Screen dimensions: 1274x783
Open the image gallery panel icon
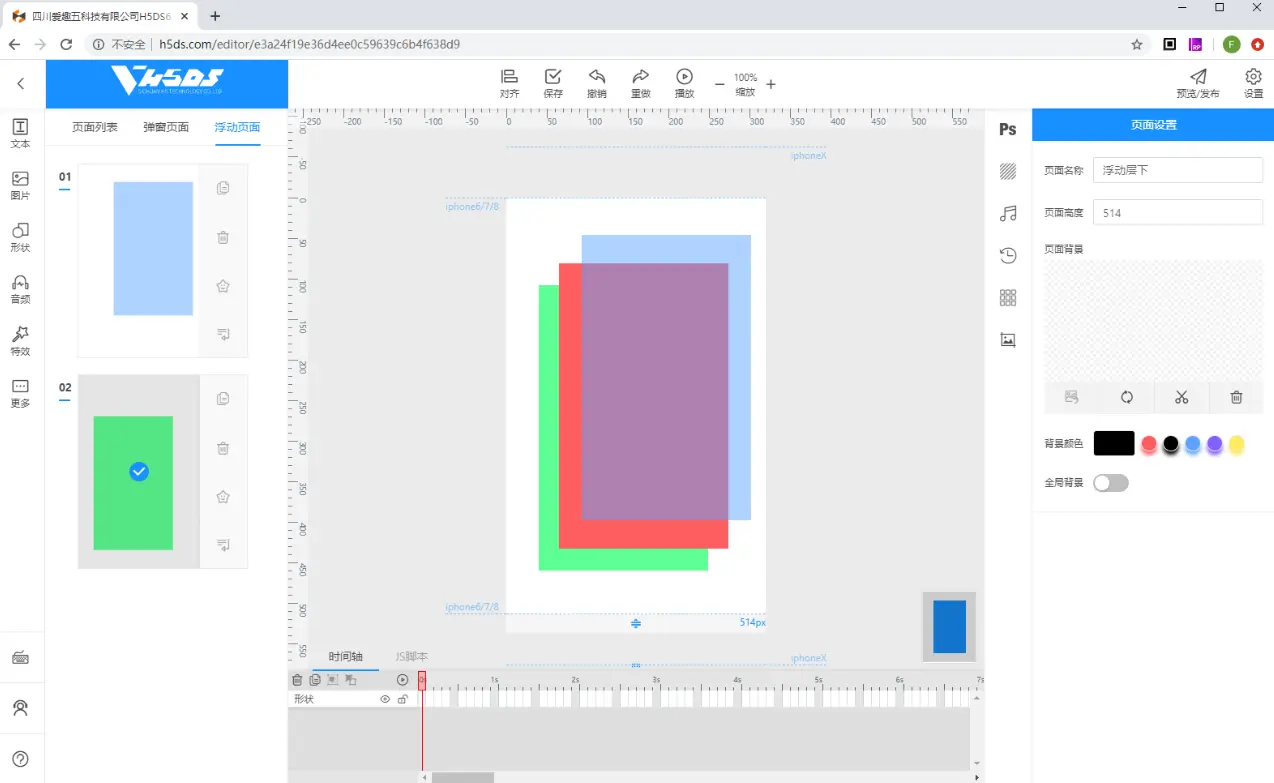click(x=1008, y=340)
